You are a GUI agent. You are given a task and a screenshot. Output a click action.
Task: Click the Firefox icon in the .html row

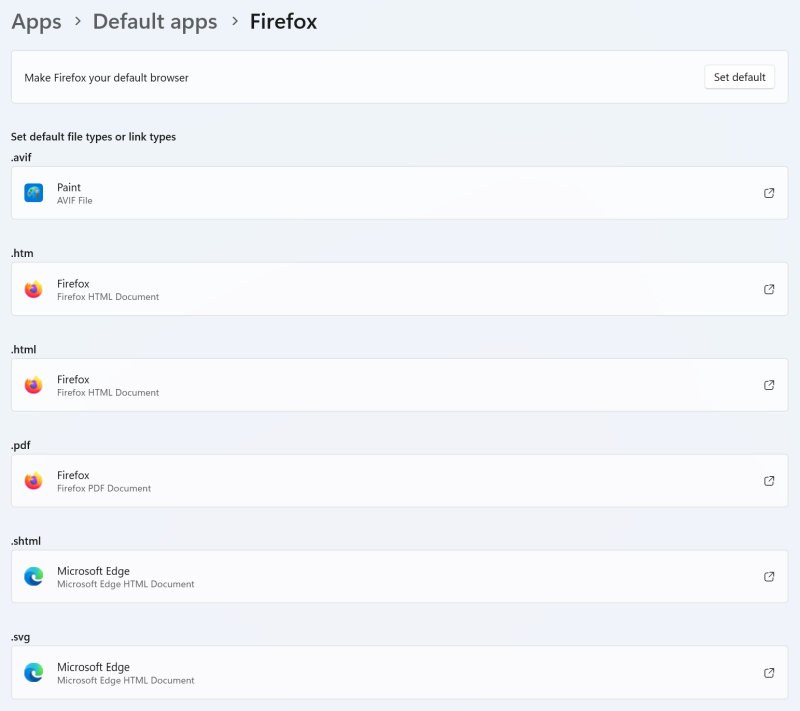pyautogui.click(x=33, y=385)
